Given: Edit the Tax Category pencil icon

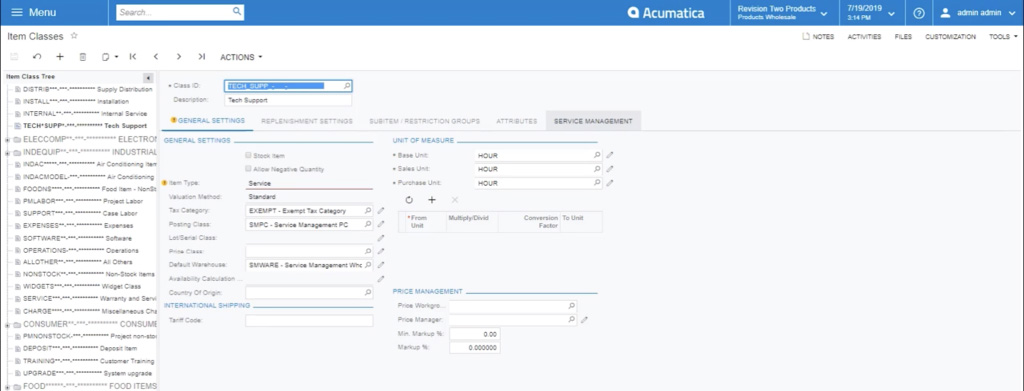Looking at the screenshot, I should click(381, 211).
